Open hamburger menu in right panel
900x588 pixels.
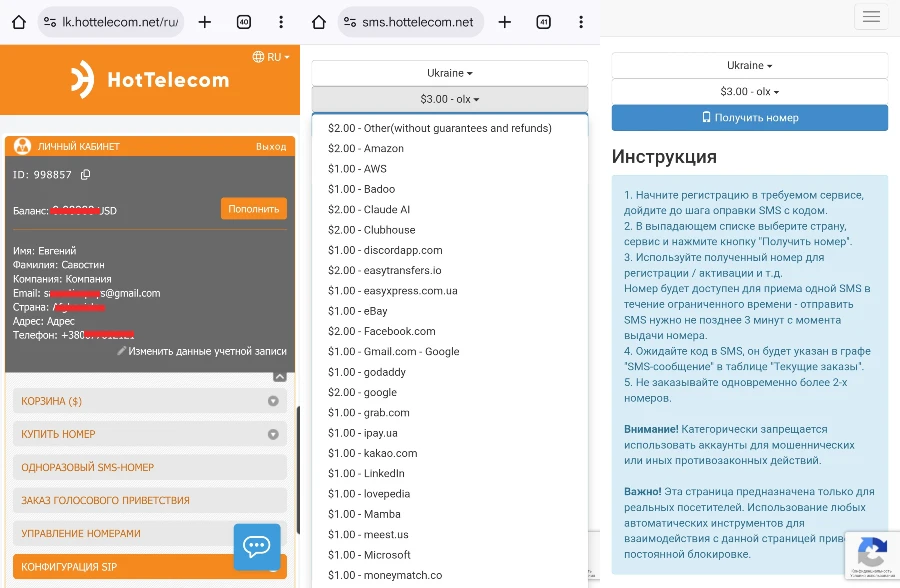coord(871,17)
